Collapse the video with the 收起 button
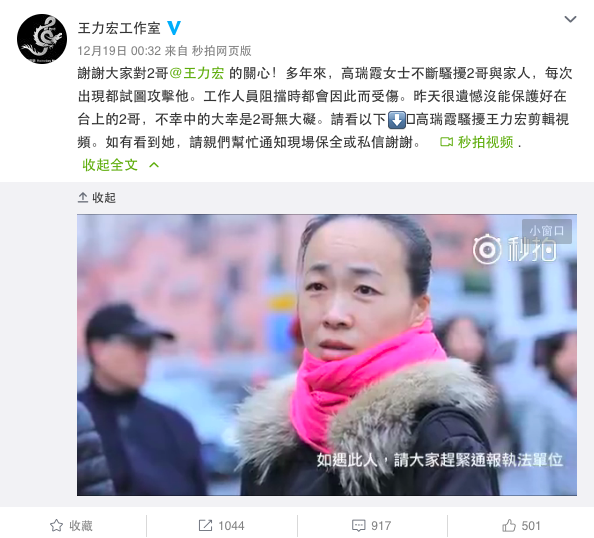The image size is (594, 538). (97, 197)
